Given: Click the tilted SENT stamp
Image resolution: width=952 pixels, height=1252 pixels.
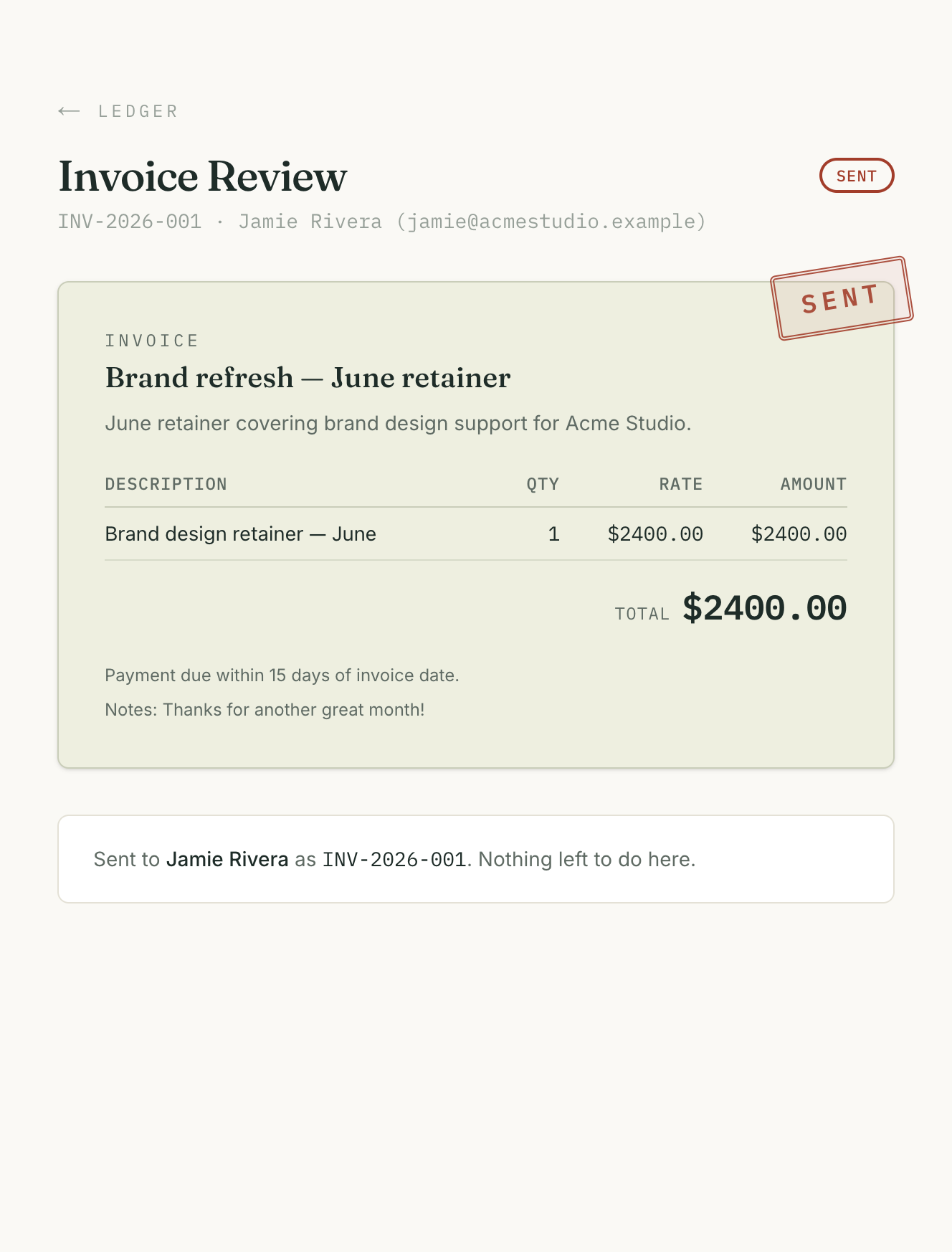Looking at the screenshot, I should 842,298.
